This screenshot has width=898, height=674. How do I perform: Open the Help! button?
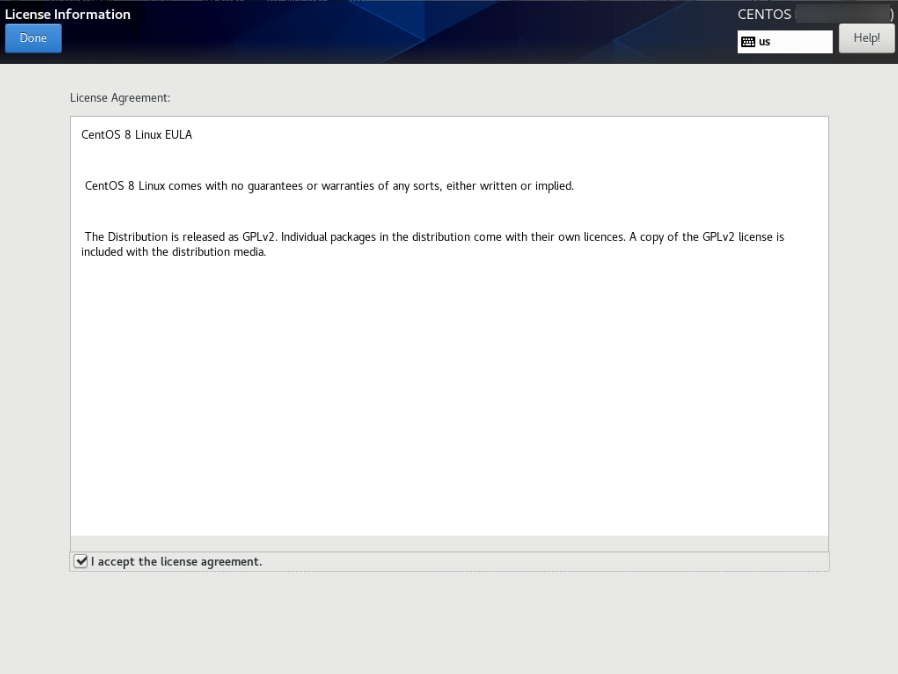tap(867, 38)
